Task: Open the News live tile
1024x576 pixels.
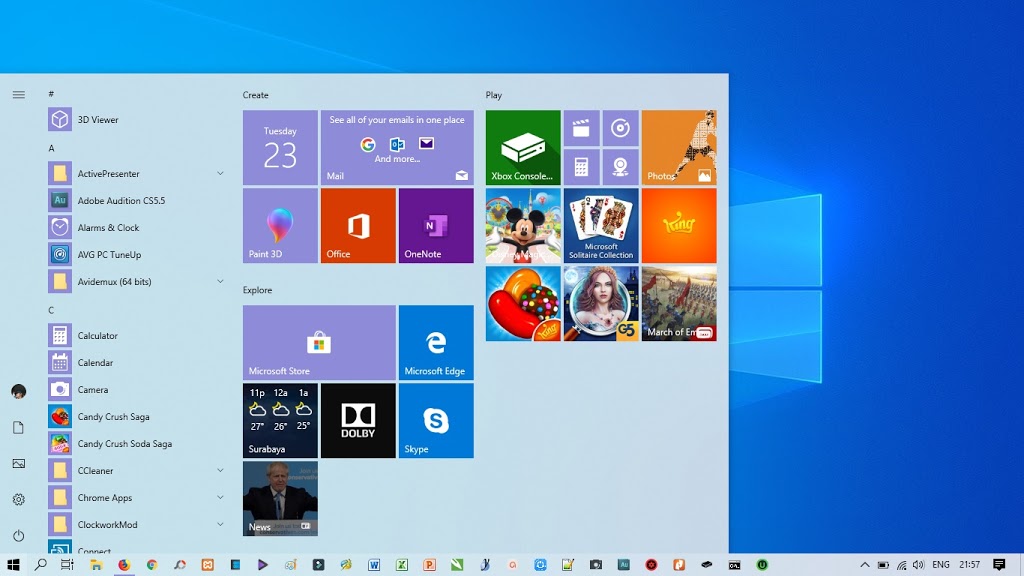Action: (x=280, y=499)
